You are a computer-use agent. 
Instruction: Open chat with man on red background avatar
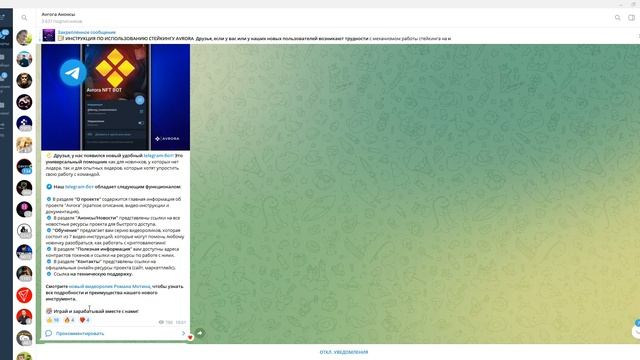(24, 317)
